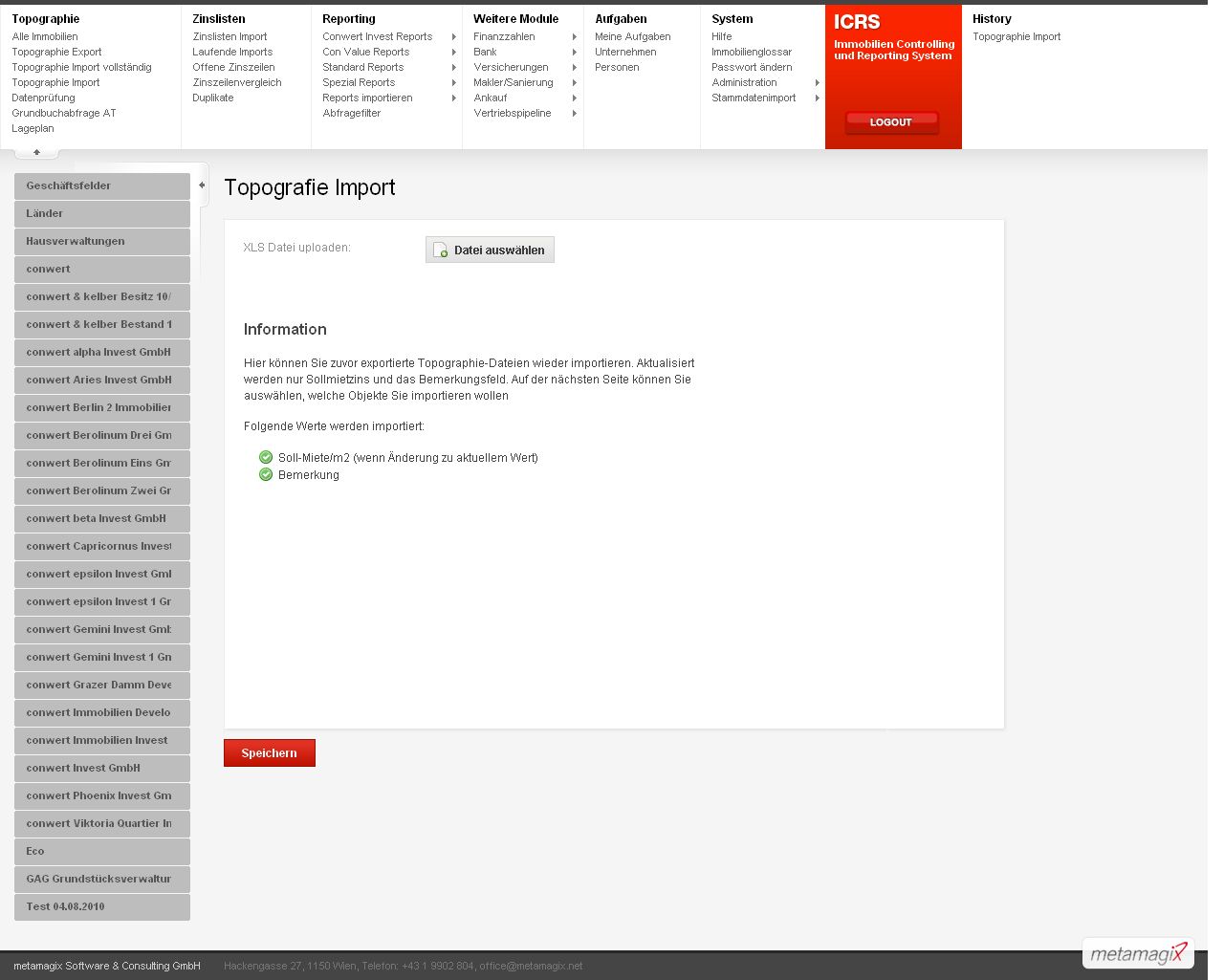
Task: Select conwert & kelber Besitz entry
Action: [x=102, y=296]
